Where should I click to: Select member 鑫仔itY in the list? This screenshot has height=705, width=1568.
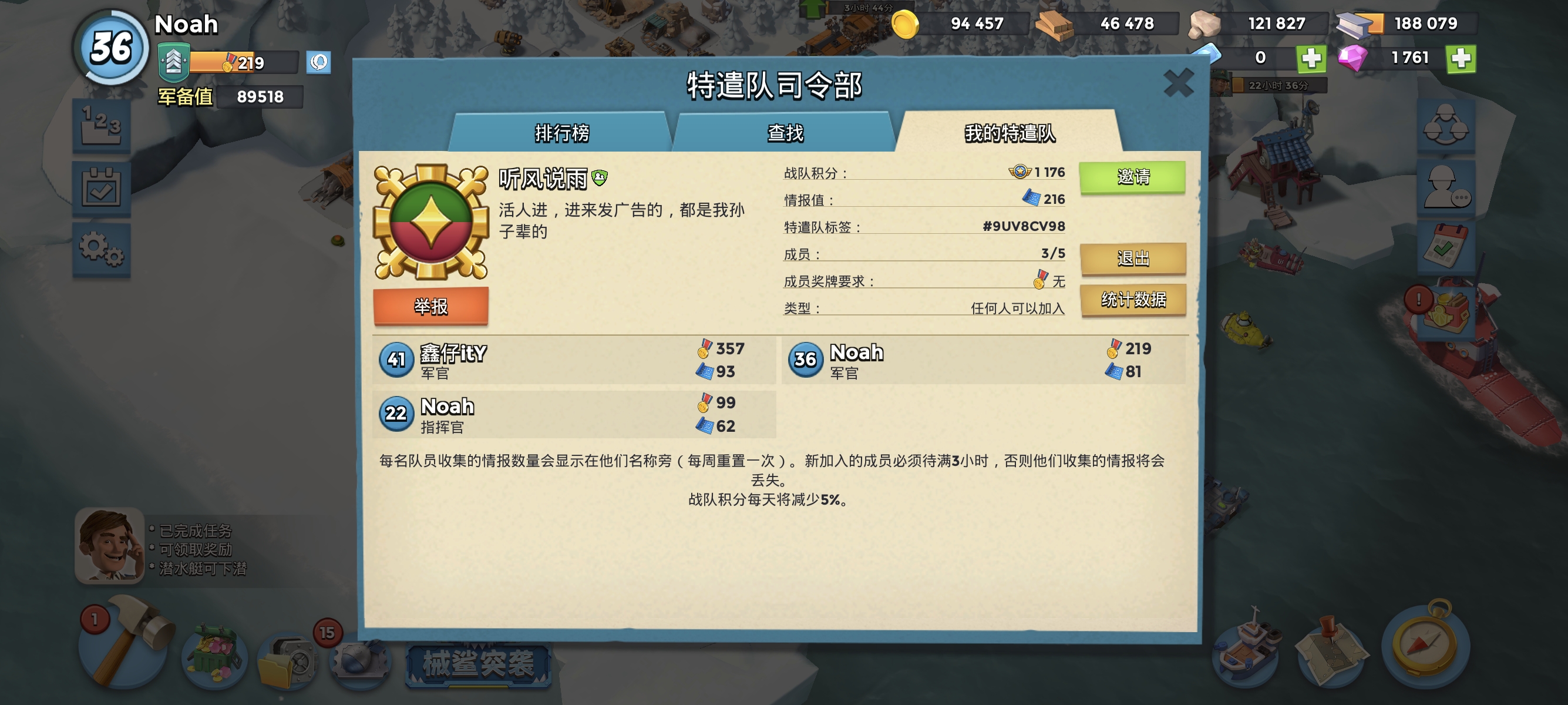(x=573, y=360)
